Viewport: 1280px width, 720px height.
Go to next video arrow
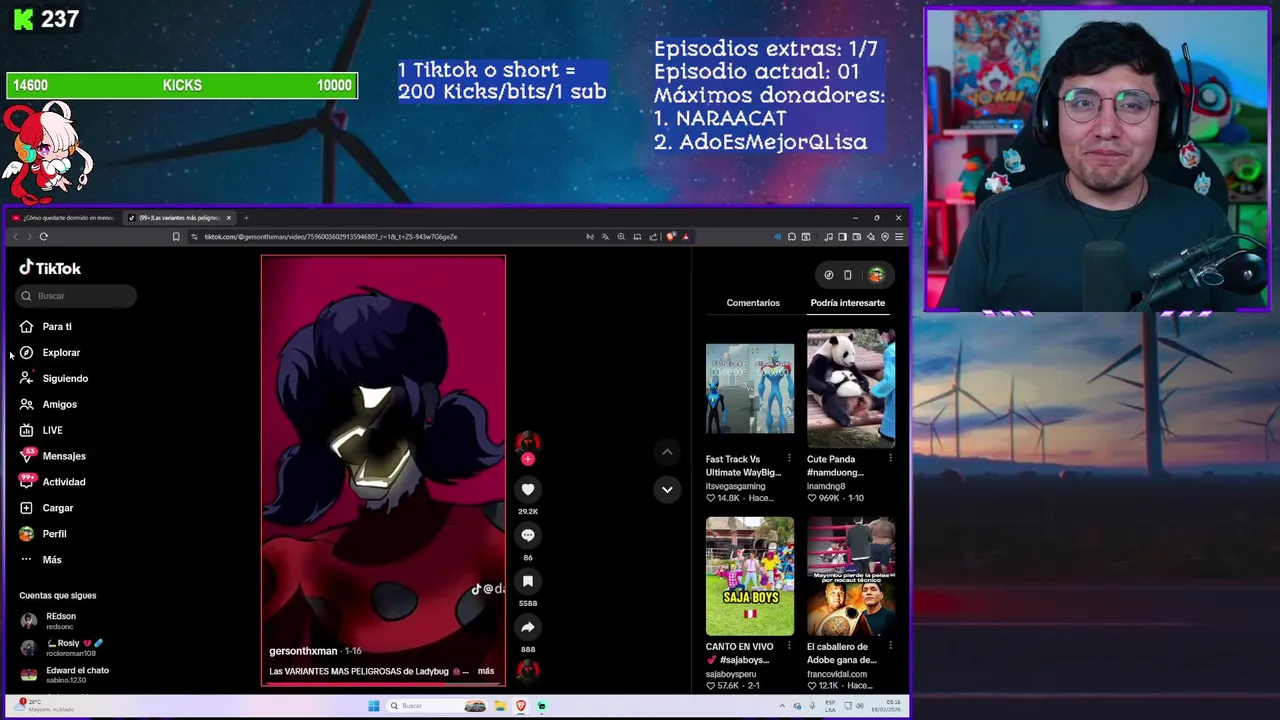point(667,489)
